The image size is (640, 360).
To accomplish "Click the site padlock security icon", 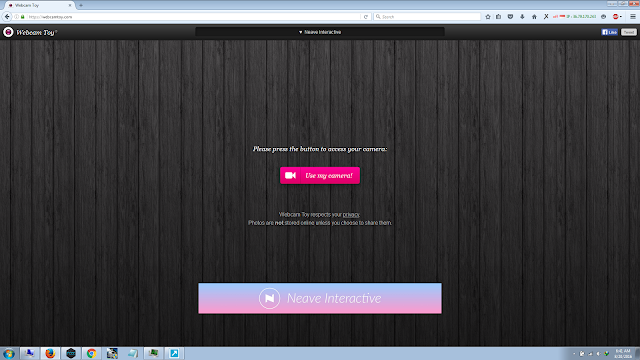I will click(22, 17).
